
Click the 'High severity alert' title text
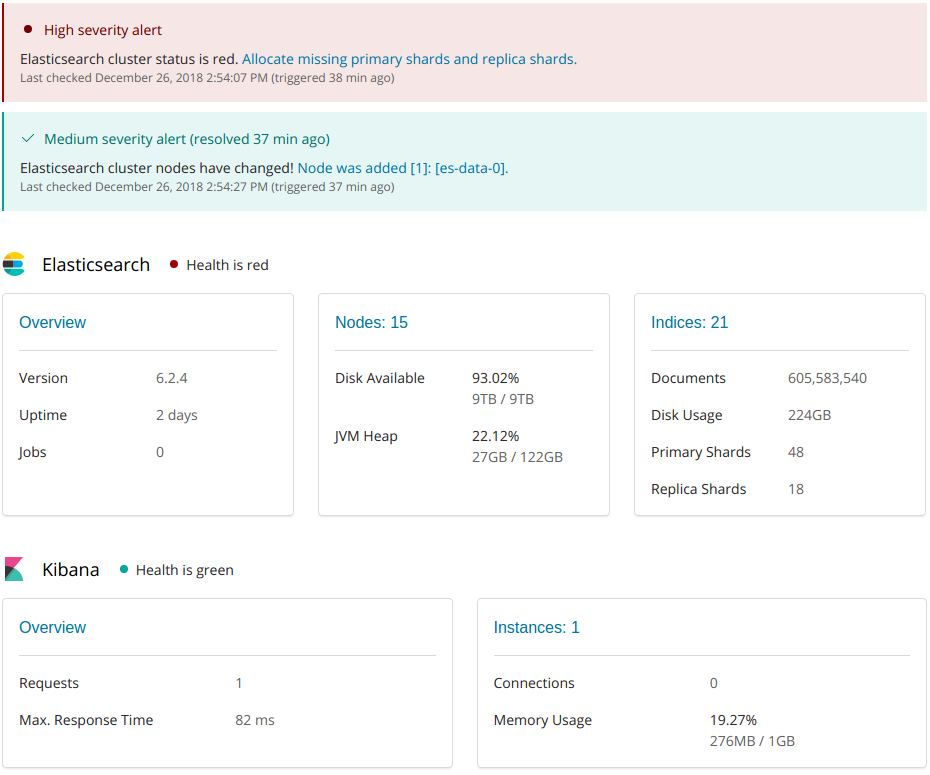[x=103, y=30]
